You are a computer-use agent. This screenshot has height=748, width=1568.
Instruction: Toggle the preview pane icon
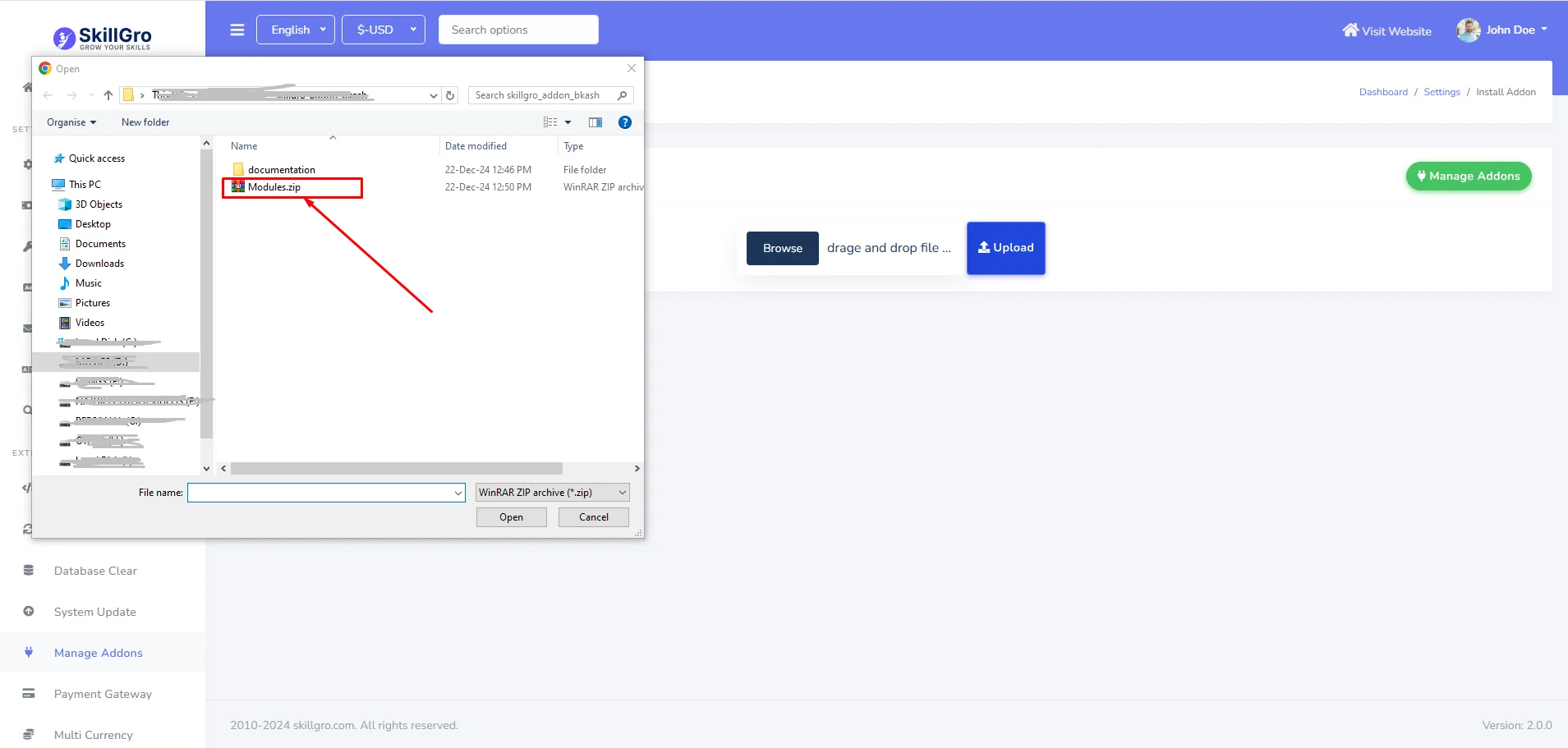tap(595, 122)
